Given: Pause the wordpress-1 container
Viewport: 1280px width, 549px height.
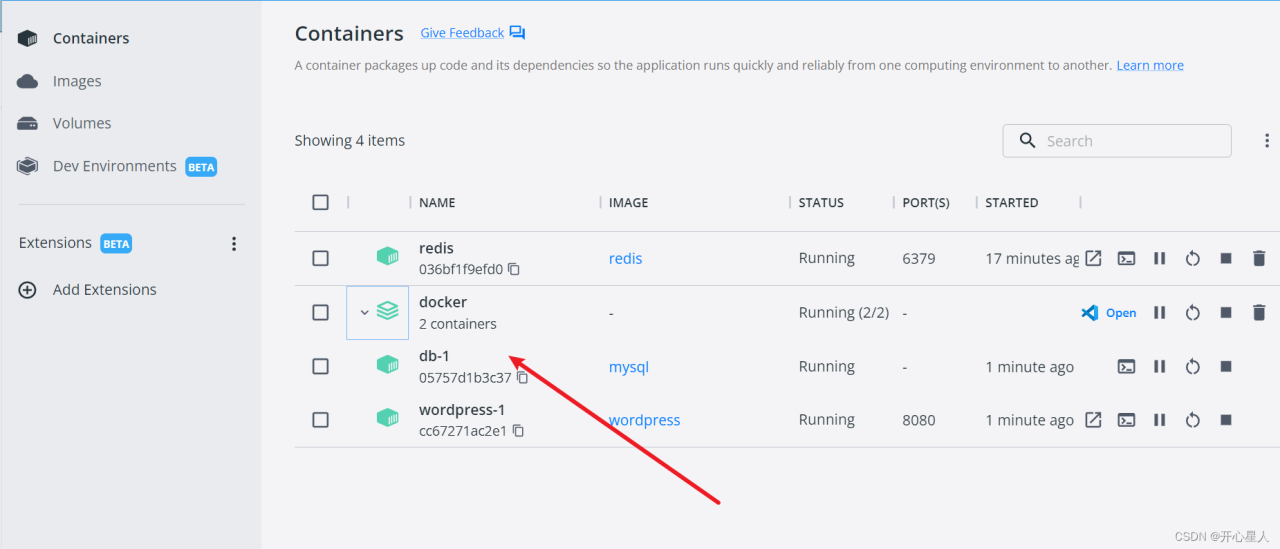Looking at the screenshot, I should 1159,420.
